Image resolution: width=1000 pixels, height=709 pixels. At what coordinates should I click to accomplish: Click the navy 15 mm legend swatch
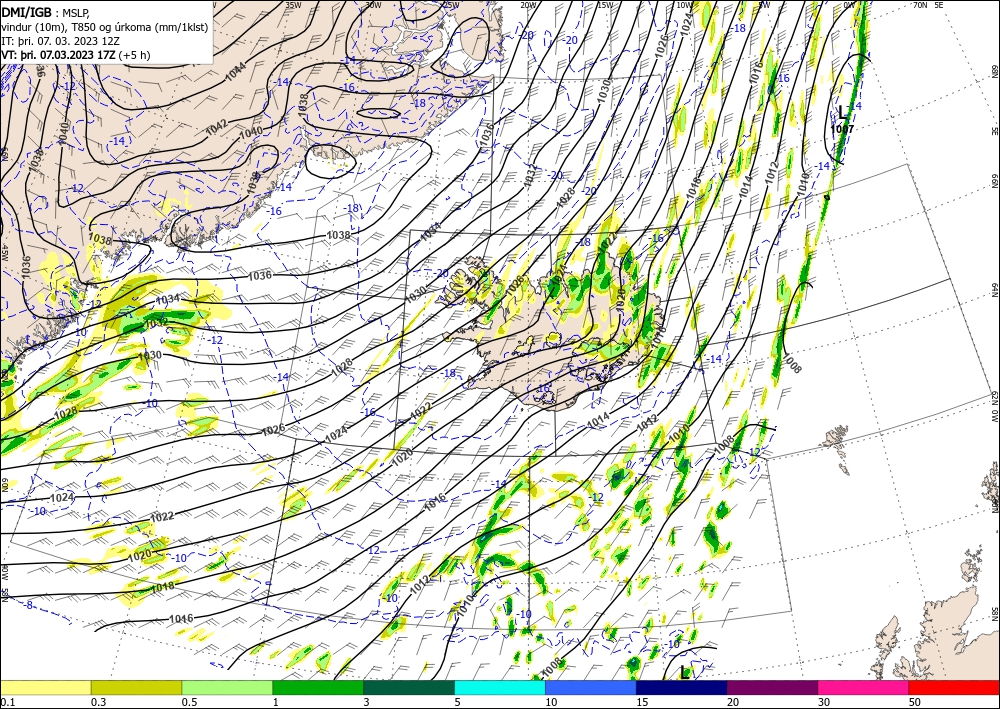pyautogui.click(x=682, y=687)
